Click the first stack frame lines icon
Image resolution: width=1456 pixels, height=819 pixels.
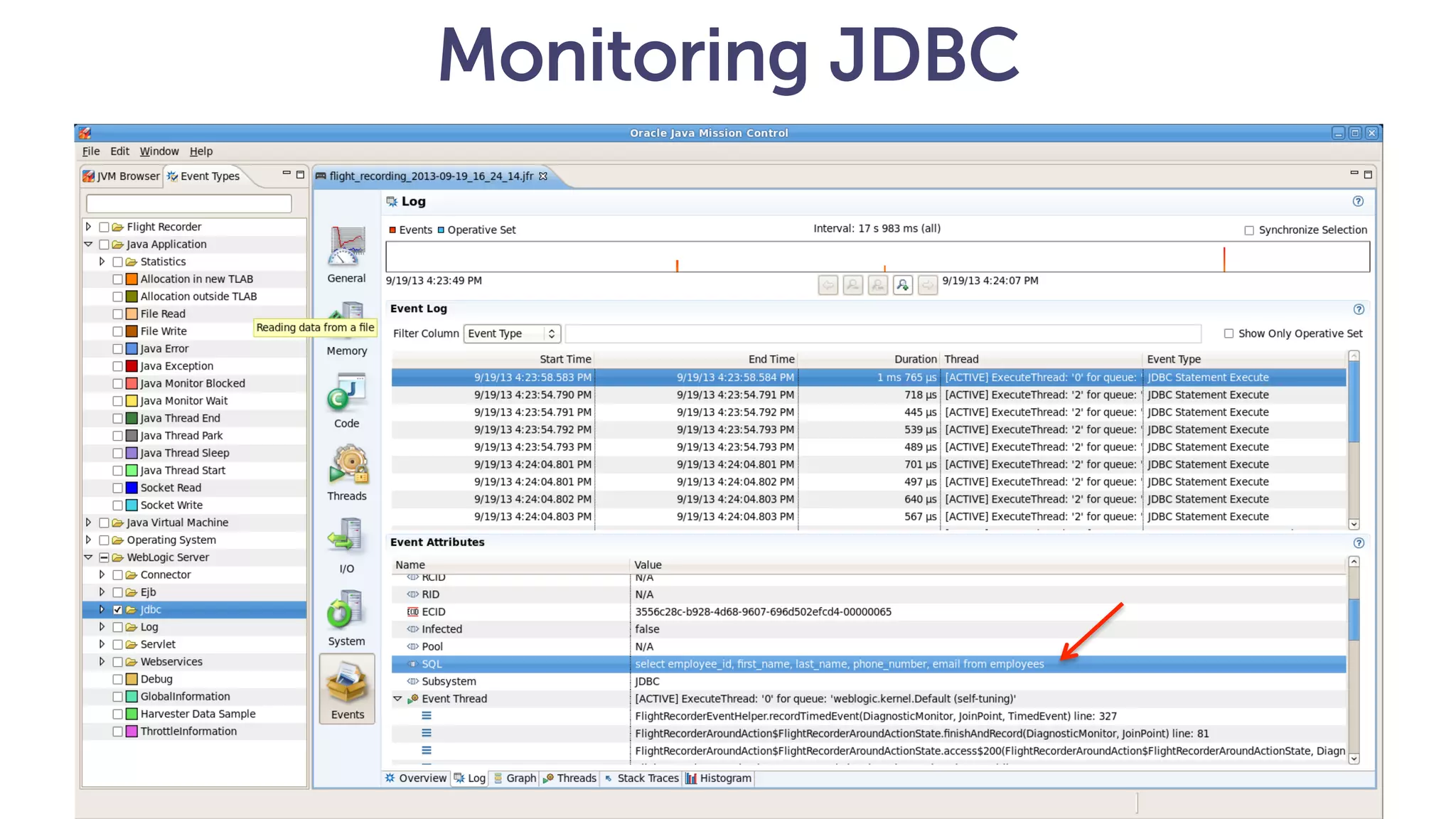click(x=427, y=716)
